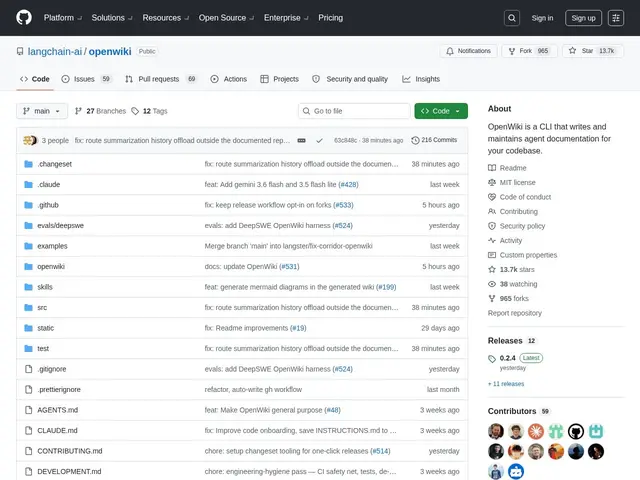
Task: Focus the Go to file search field
Action: point(354,111)
